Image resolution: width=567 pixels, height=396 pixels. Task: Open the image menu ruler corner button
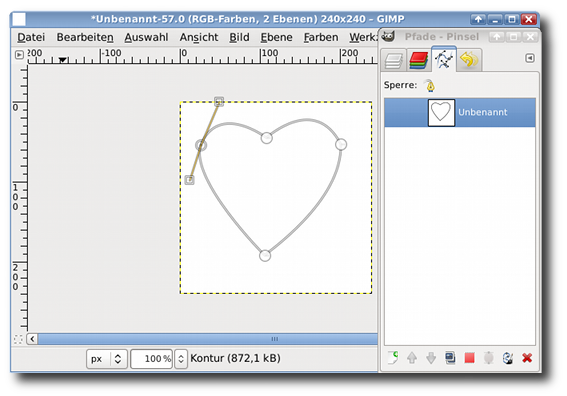point(19,55)
